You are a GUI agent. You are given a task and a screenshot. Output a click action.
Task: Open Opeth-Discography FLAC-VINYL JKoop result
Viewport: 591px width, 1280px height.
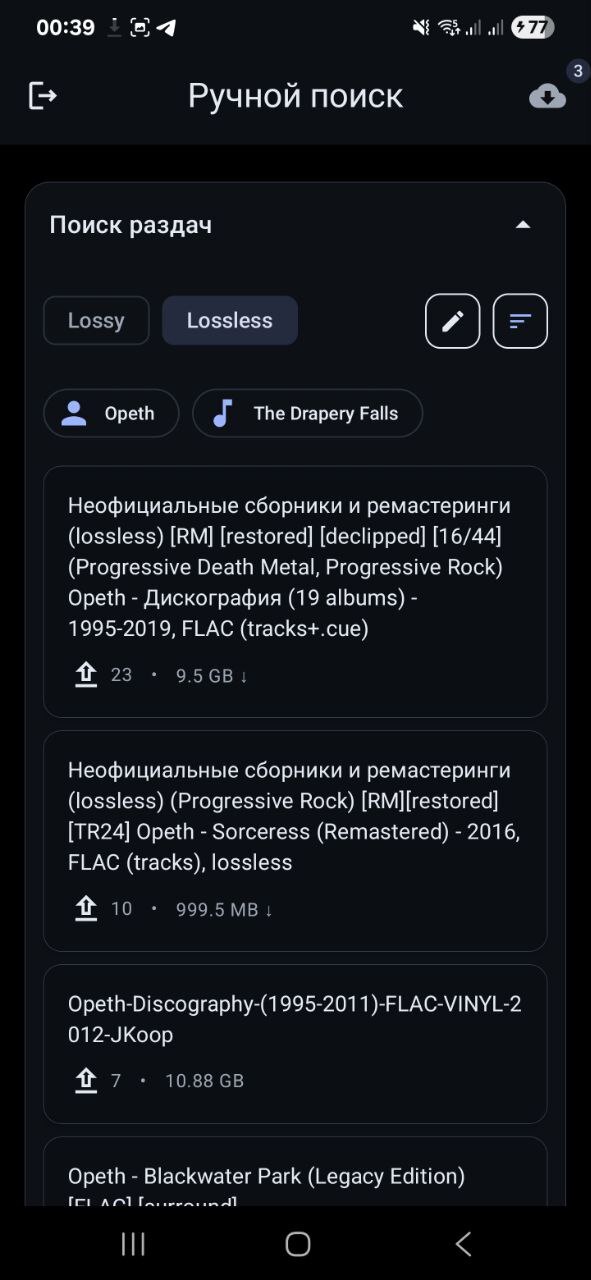(295, 1044)
